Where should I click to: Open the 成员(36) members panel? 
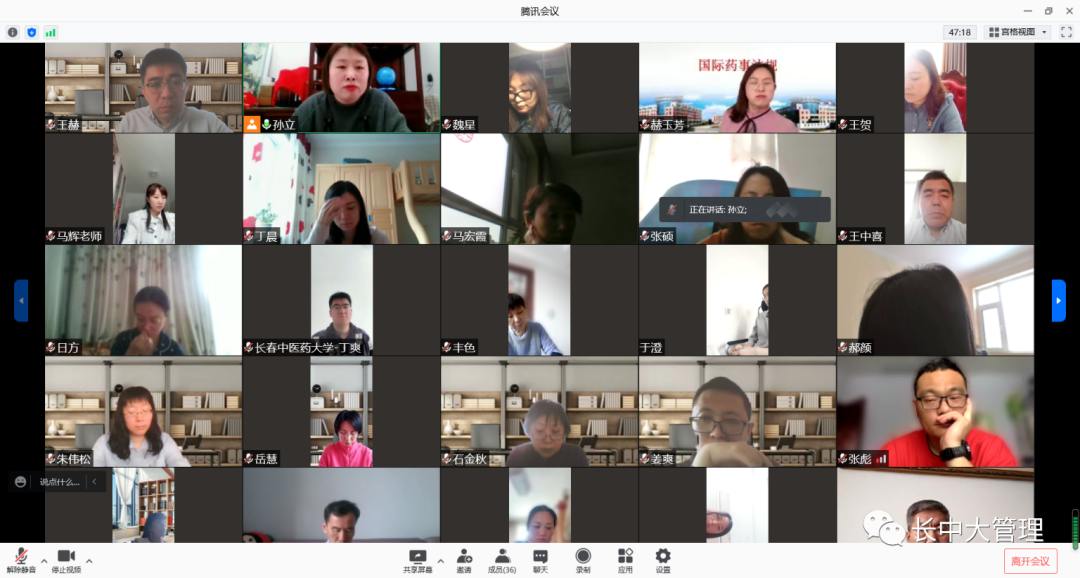pos(502,560)
